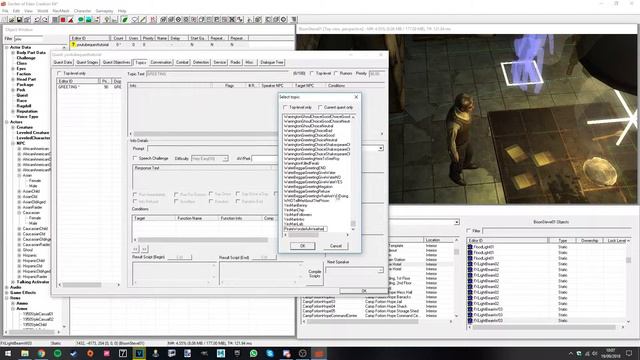
Task: Click the Open plugin folder toolbar icon
Action: click(x=11, y=20)
